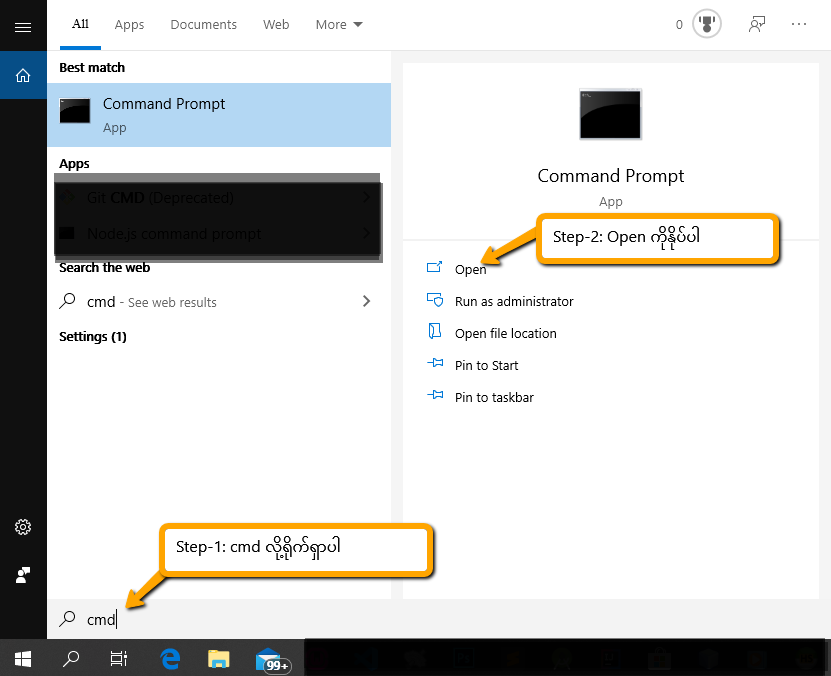Select the Command Prompt best match title

(x=164, y=104)
